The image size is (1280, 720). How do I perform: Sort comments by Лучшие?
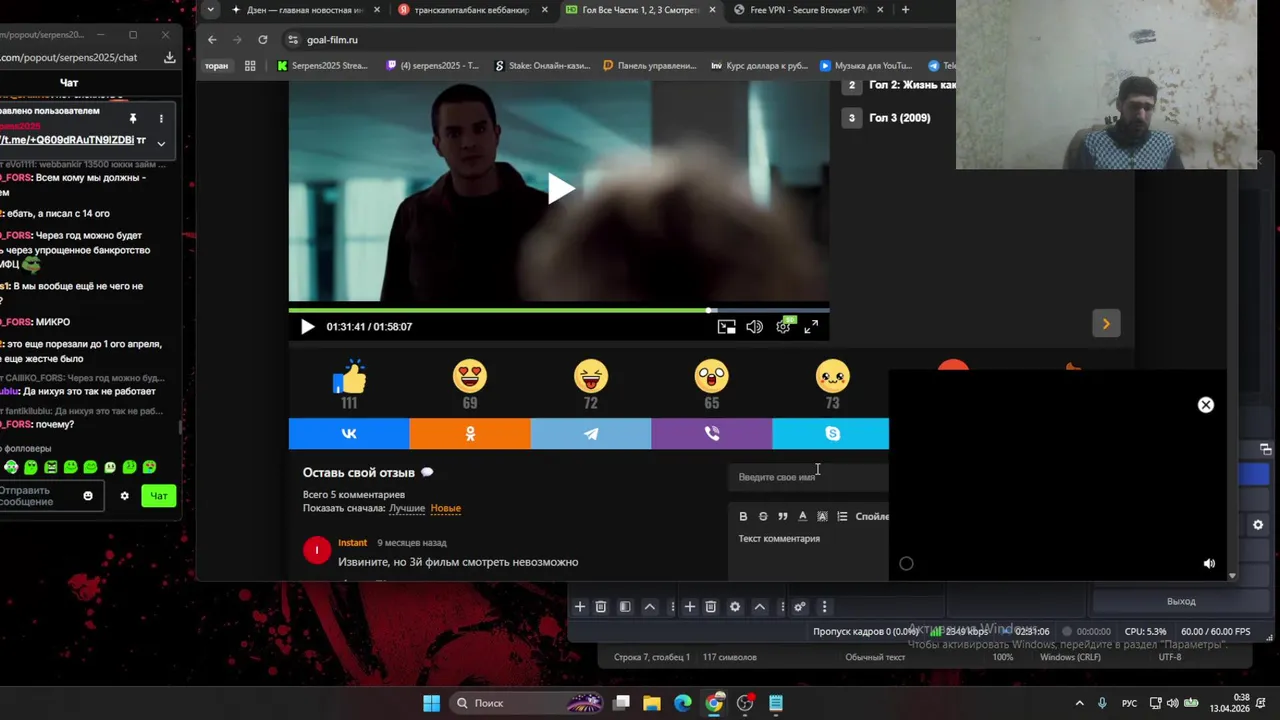(x=407, y=508)
